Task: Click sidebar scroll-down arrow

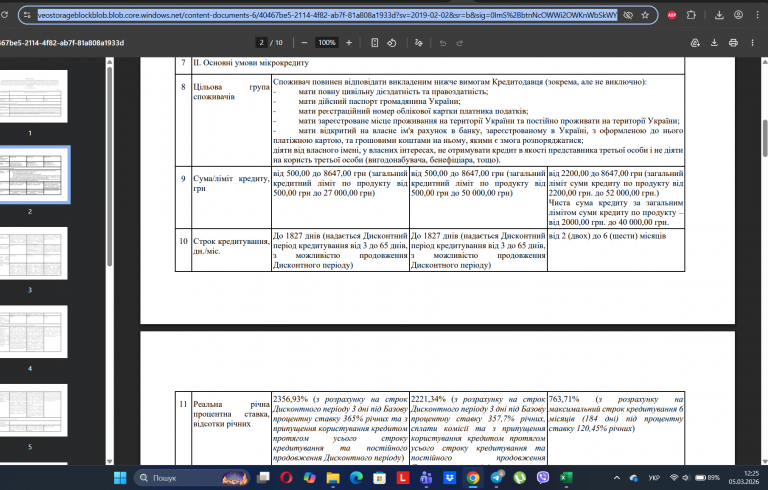Action: point(110,461)
